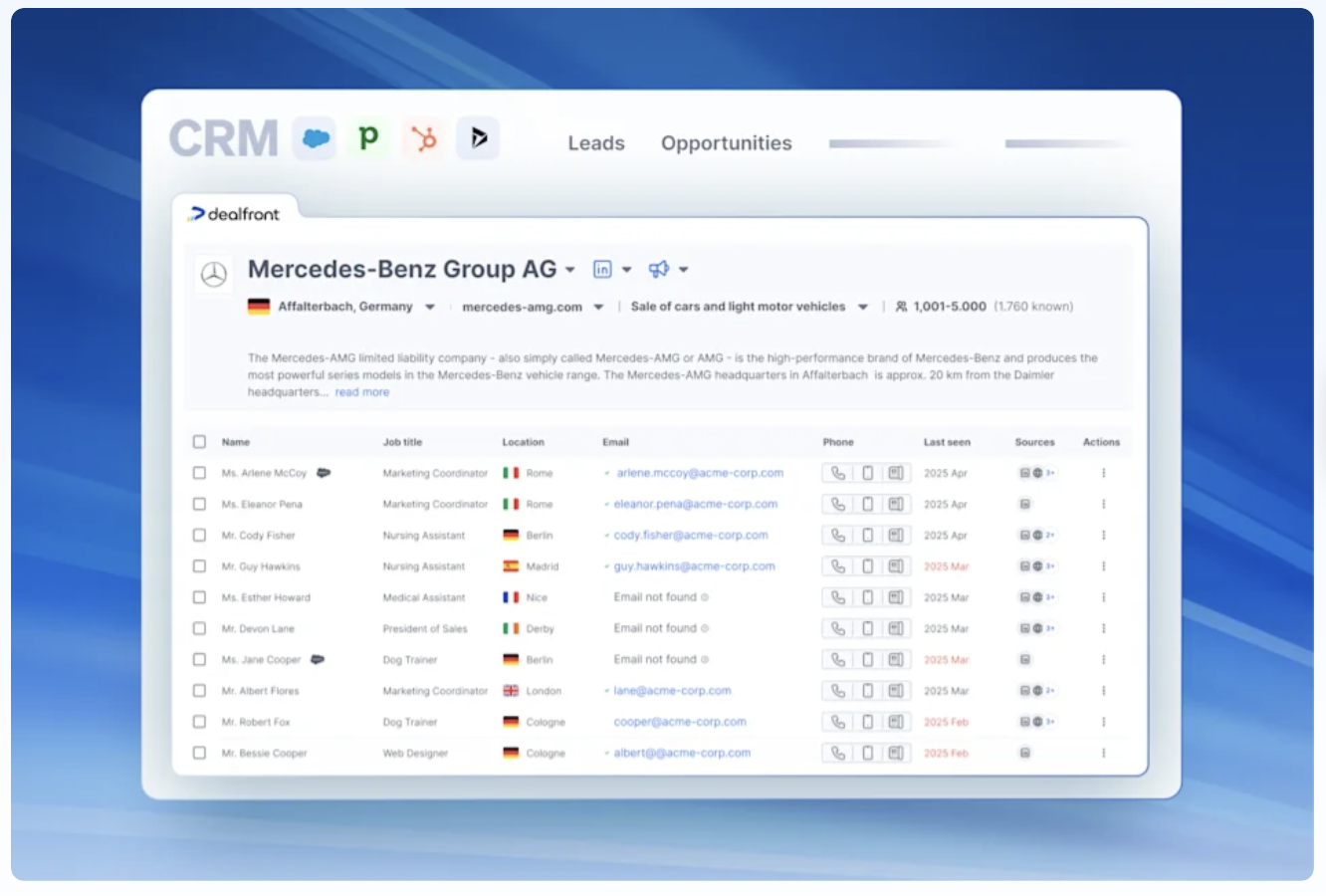This screenshot has height=896, width=1326.
Task: Open email arlene.mccoy@acme-corp.com
Action: (700, 474)
